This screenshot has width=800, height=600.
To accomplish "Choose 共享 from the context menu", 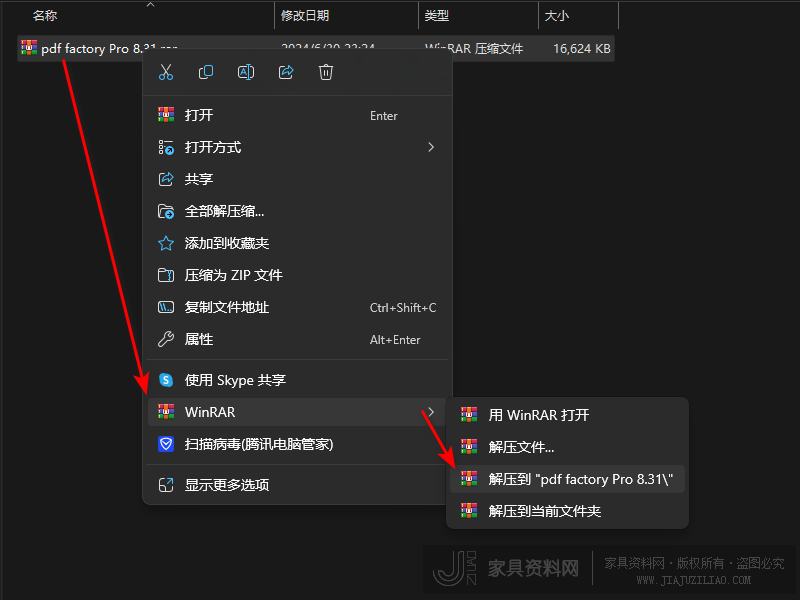I will (297, 179).
